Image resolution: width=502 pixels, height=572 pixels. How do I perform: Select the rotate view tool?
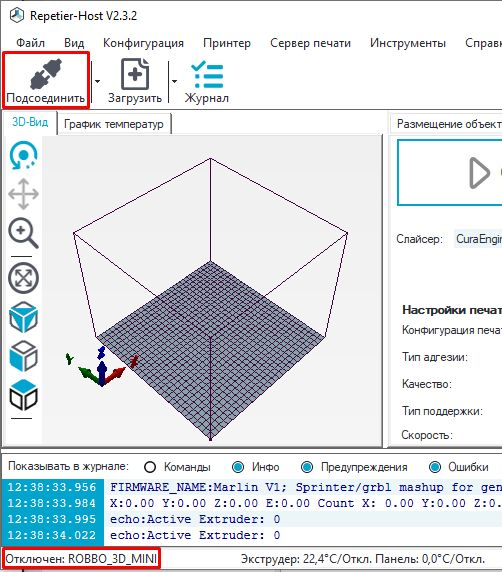pos(23,155)
